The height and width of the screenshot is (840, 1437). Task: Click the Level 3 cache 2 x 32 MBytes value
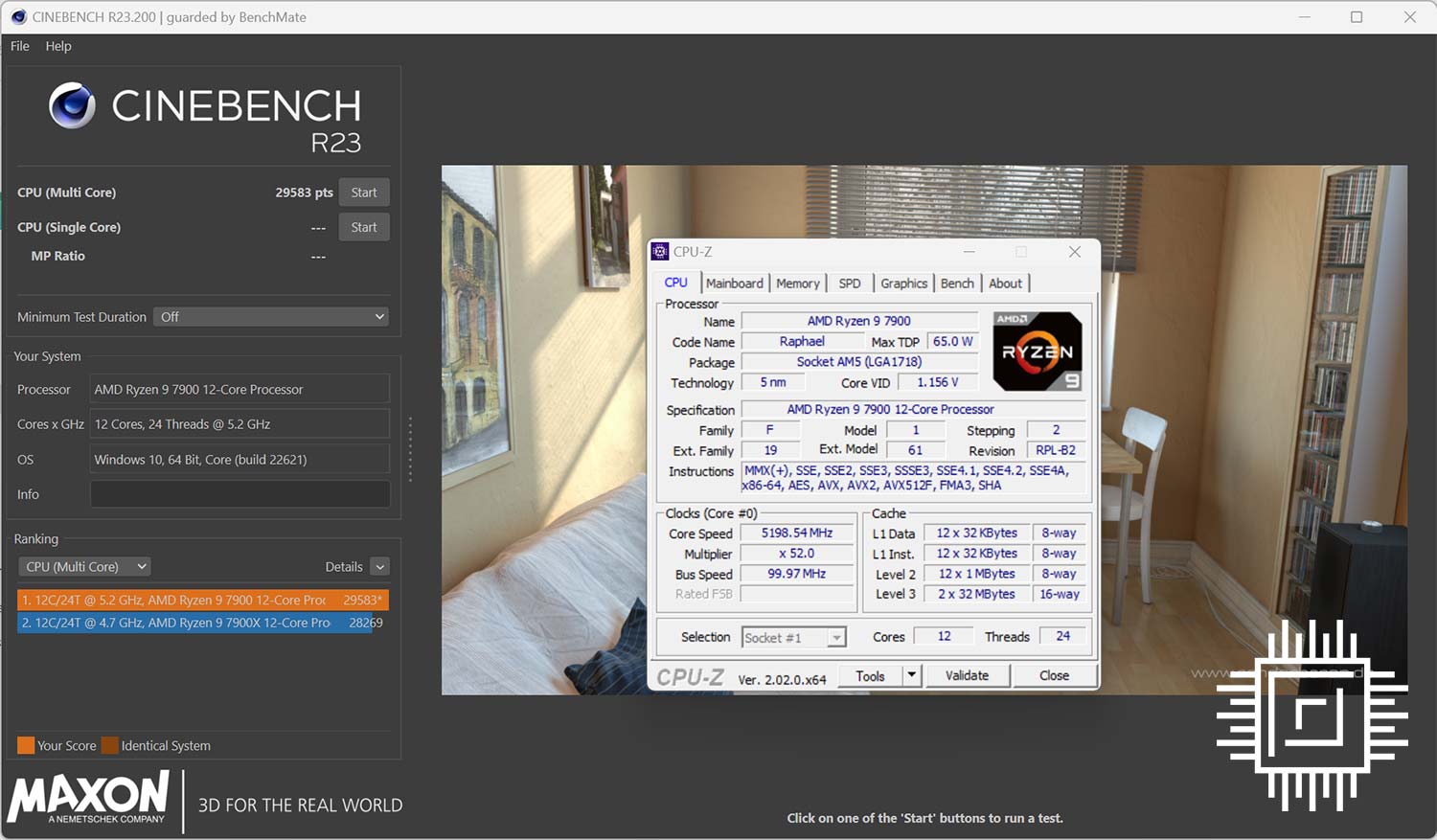[x=976, y=594]
